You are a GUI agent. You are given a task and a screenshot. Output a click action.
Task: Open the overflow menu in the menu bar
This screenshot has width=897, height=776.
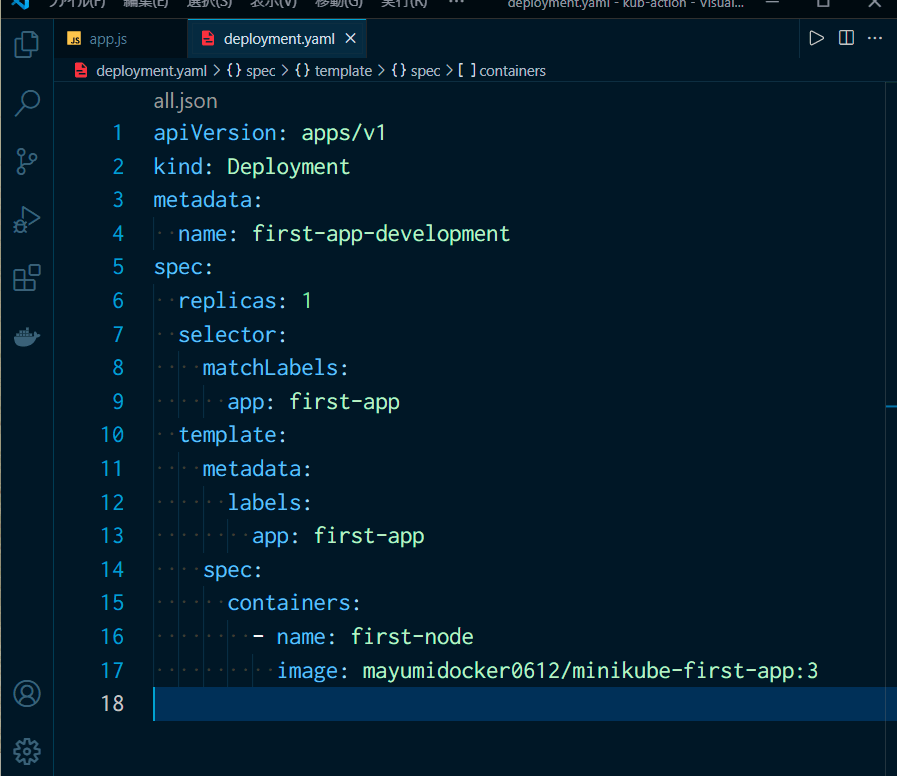(456, 3)
